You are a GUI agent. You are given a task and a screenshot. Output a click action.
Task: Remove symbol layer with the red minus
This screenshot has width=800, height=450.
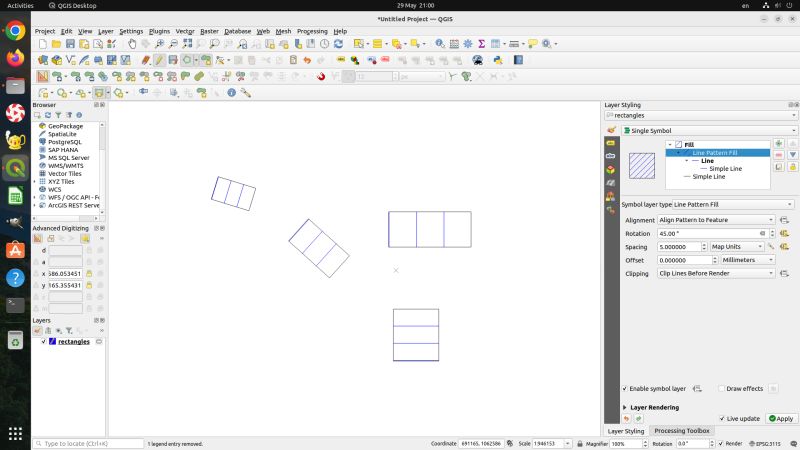click(x=779, y=155)
